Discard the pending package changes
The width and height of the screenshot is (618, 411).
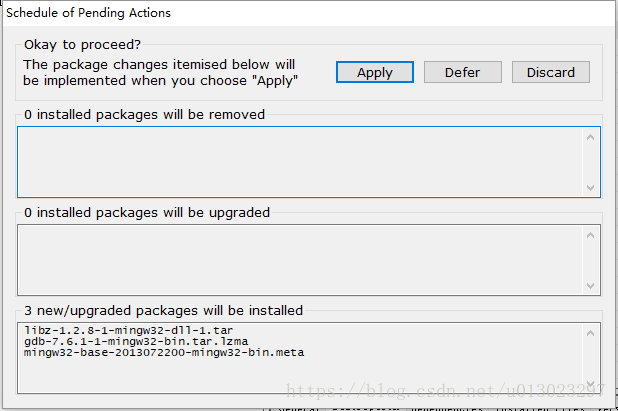tap(551, 72)
